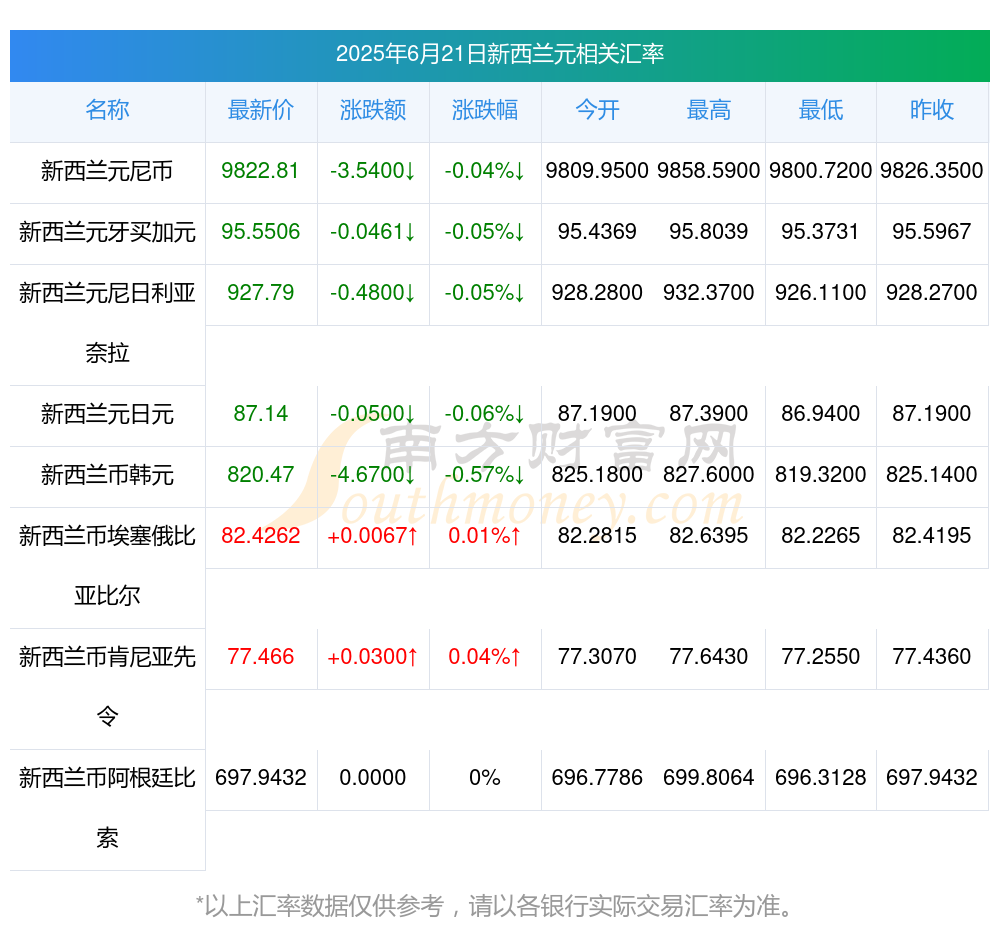The width and height of the screenshot is (1000, 937).
Task: Click the 最新价 cell in the 阿根廷比索 row
Action: 260,778
